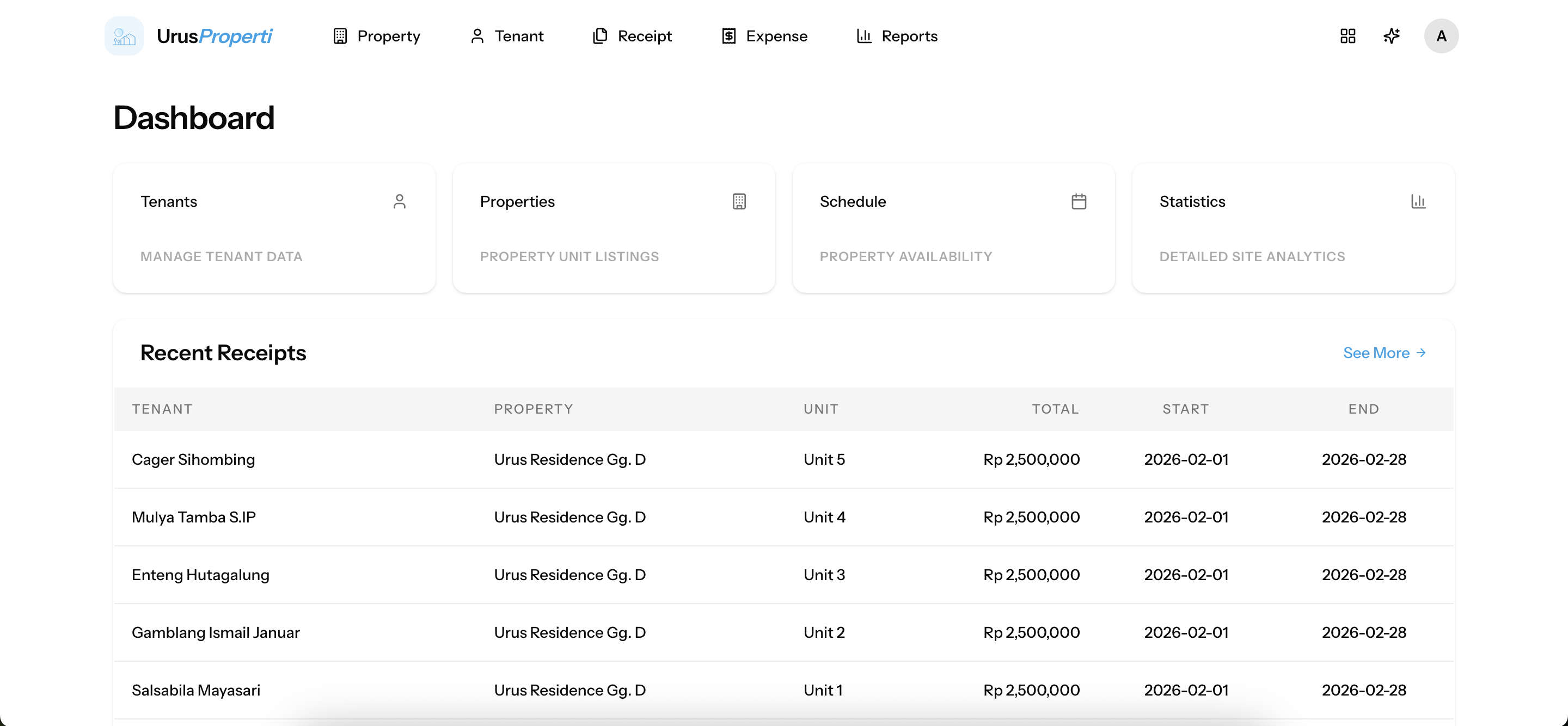Click Unit 5 cell
The width and height of the screenshot is (1568, 726).
pyautogui.click(x=824, y=459)
